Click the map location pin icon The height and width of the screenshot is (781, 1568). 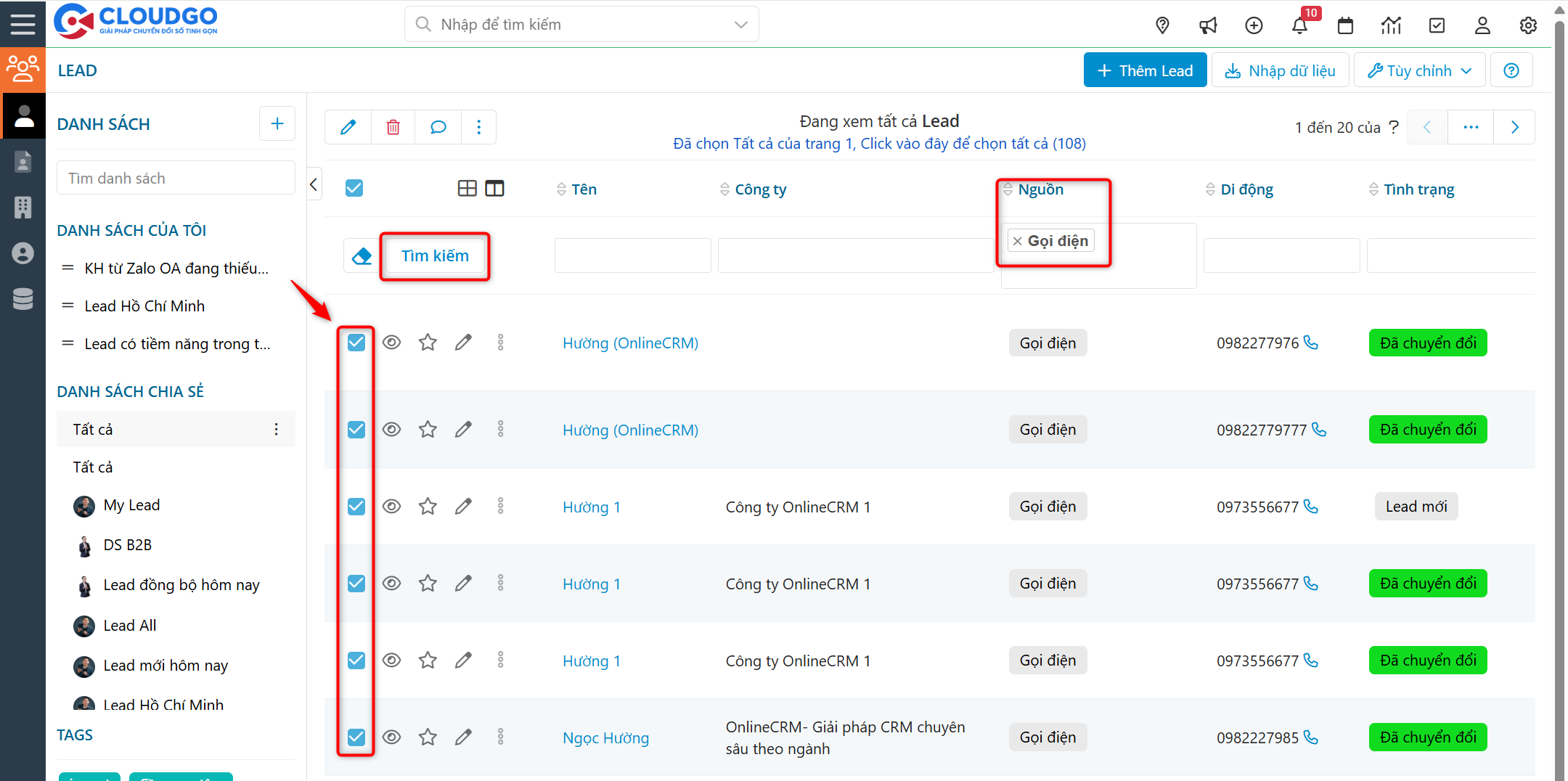pyautogui.click(x=1162, y=26)
